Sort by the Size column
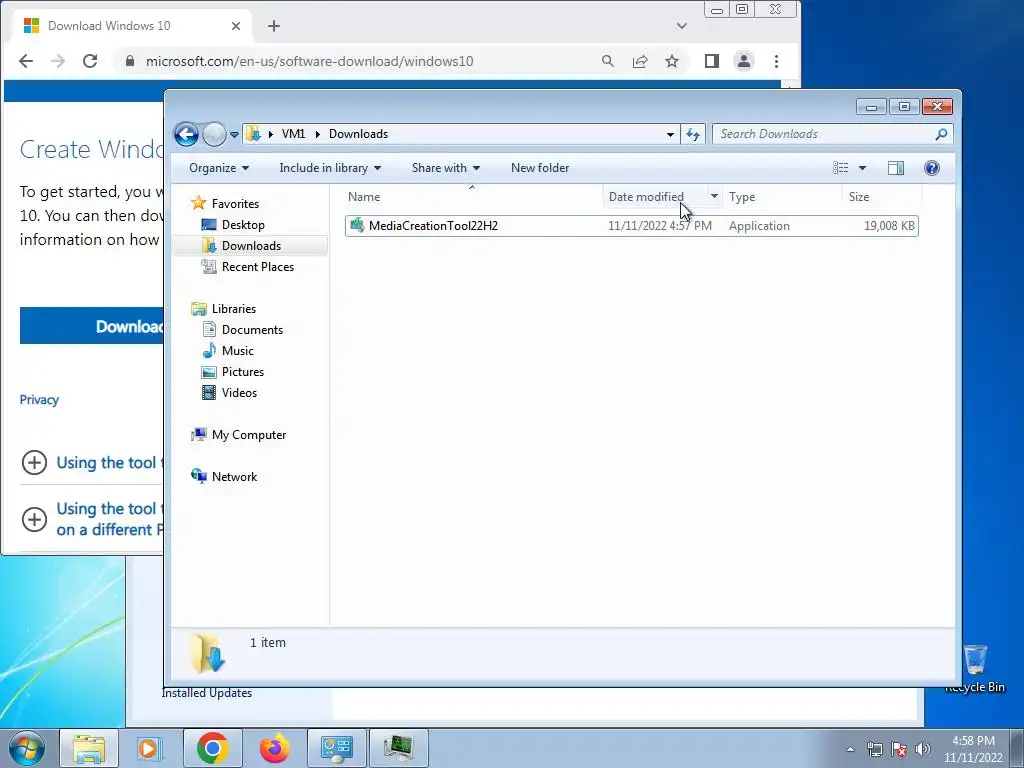This screenshot has width=1024, height=768. click(x=882, y=197)
